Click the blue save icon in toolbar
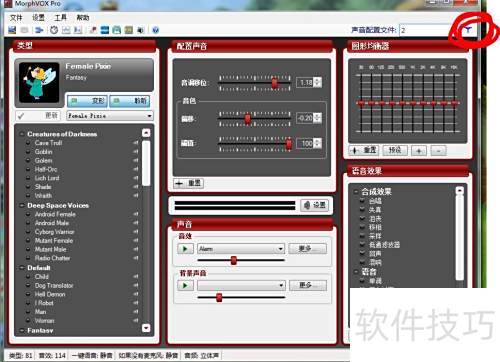Screen dimensions: 500x362 click(x=12, y=30)
